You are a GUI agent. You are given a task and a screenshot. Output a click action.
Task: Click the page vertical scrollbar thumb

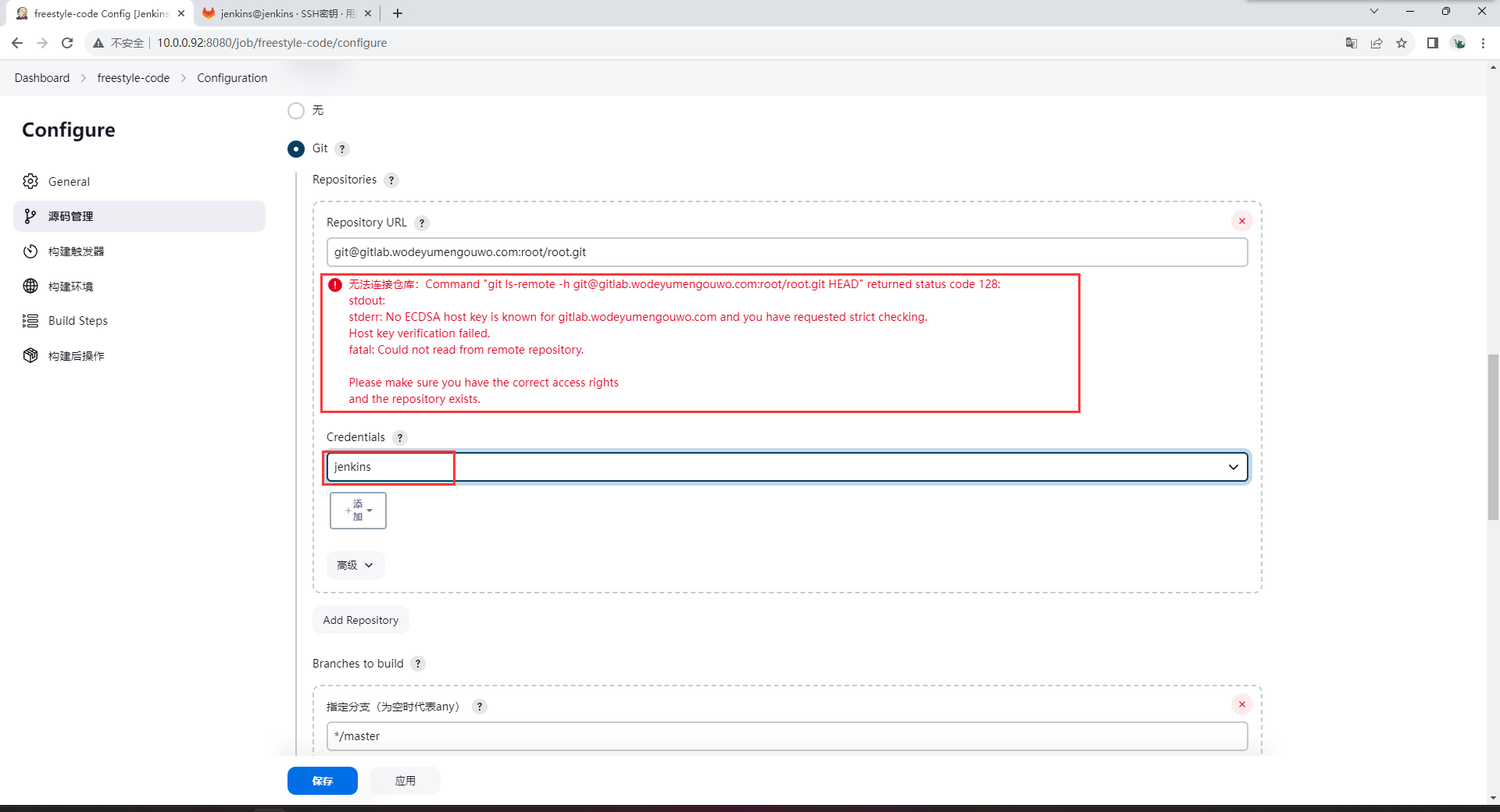[1493, 437]
